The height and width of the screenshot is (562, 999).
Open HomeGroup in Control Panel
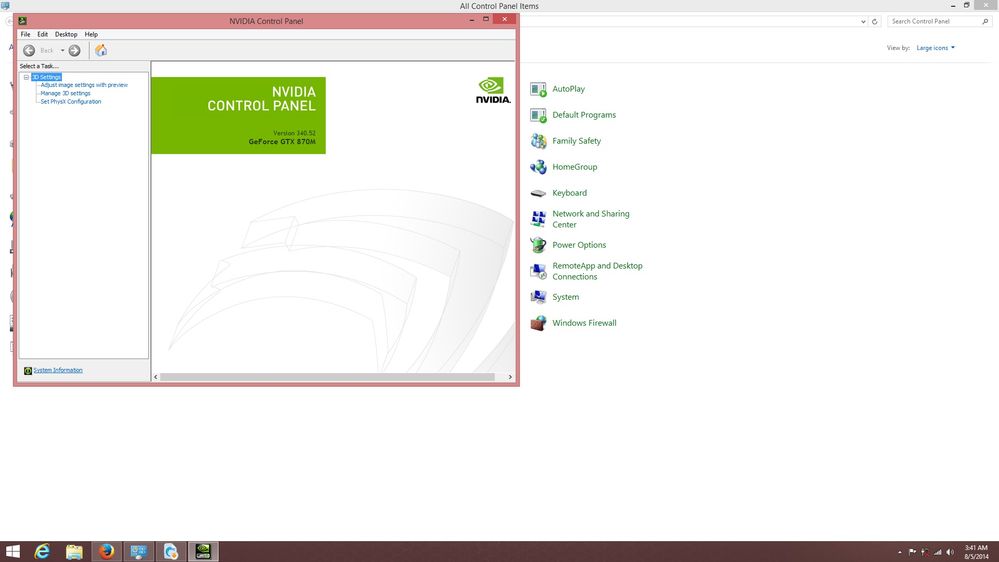click(575, 167)
